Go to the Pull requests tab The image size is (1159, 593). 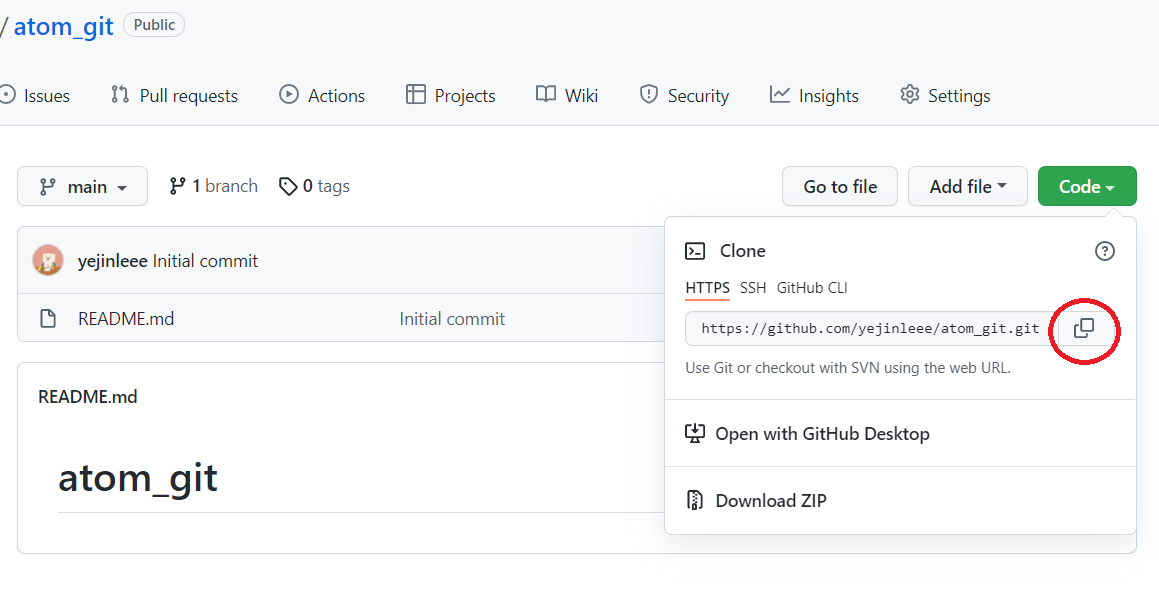174,95
